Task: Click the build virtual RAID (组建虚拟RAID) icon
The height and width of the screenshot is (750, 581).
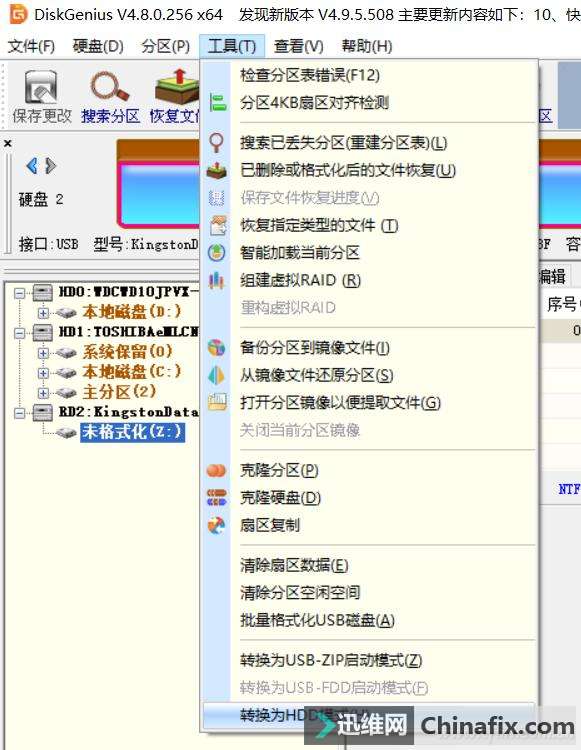Action: (216, 280)
